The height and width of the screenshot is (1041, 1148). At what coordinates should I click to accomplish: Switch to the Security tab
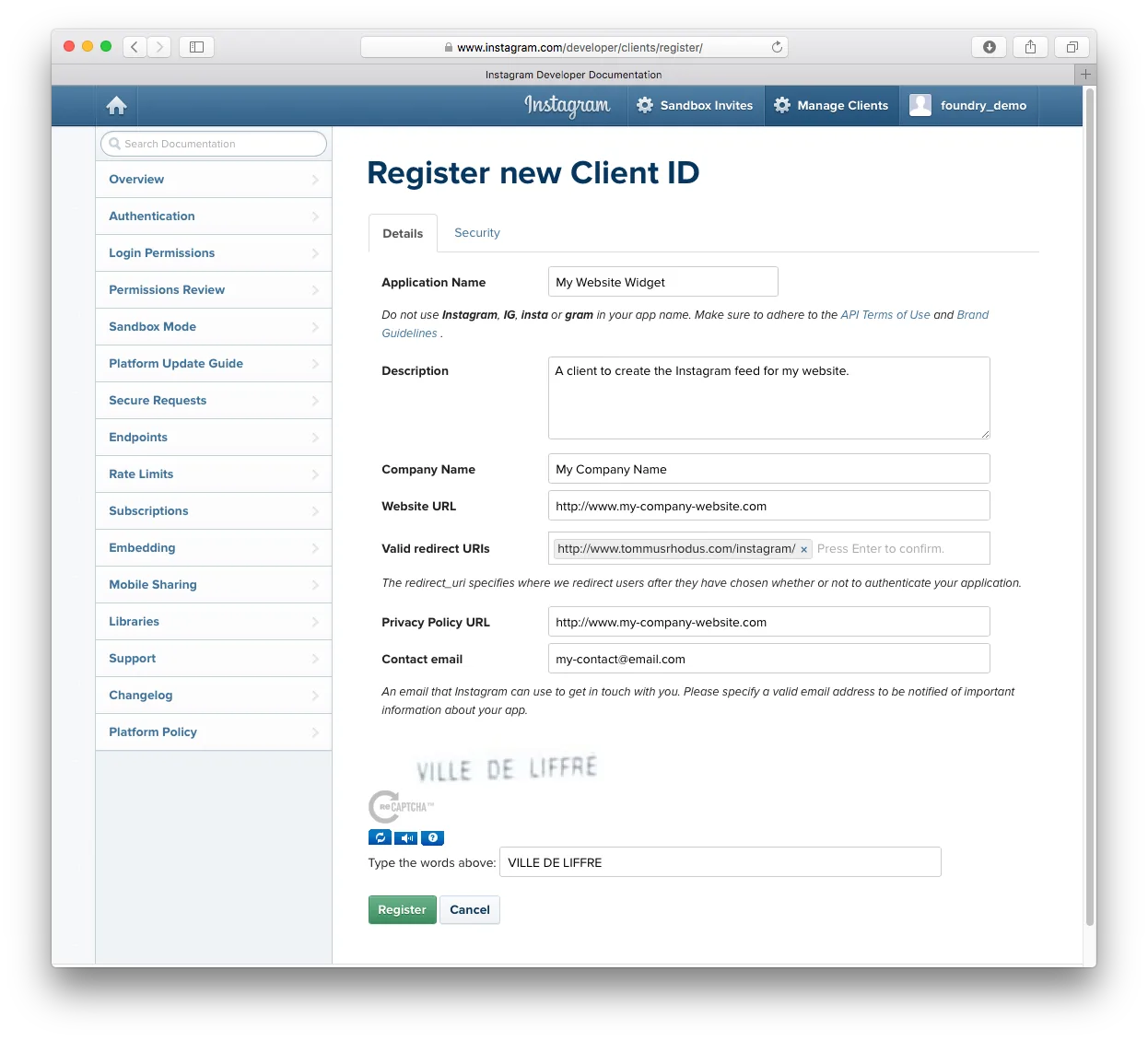tap(477, 233)
